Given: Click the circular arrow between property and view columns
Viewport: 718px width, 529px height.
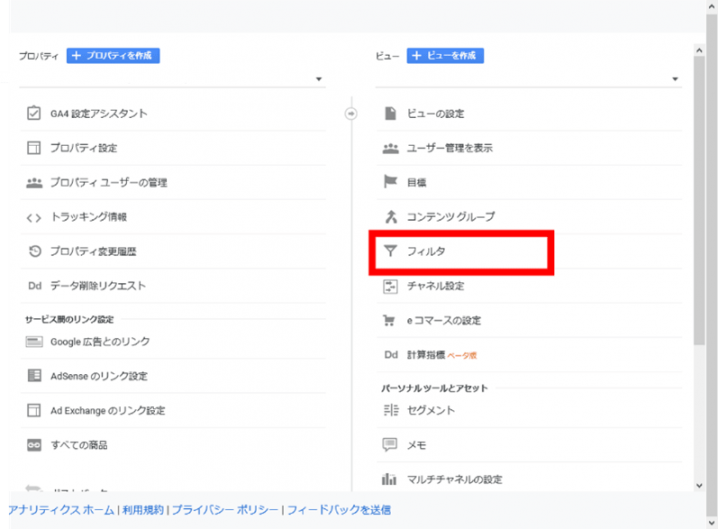Looking at the screenshot, I should [x=351, y=114].
